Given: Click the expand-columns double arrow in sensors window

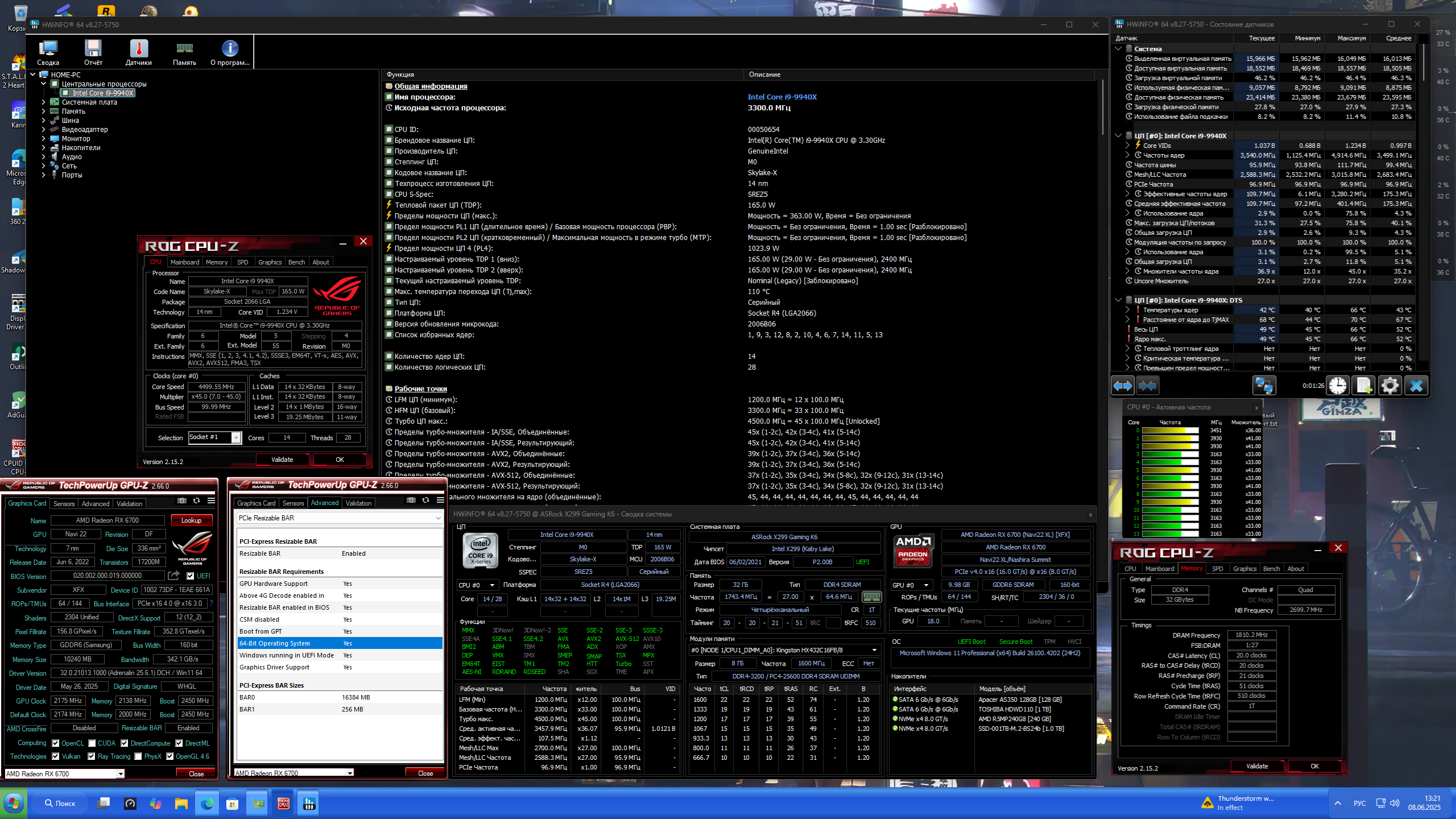Looking at the screenshot, I should (x=1123, y=386).
